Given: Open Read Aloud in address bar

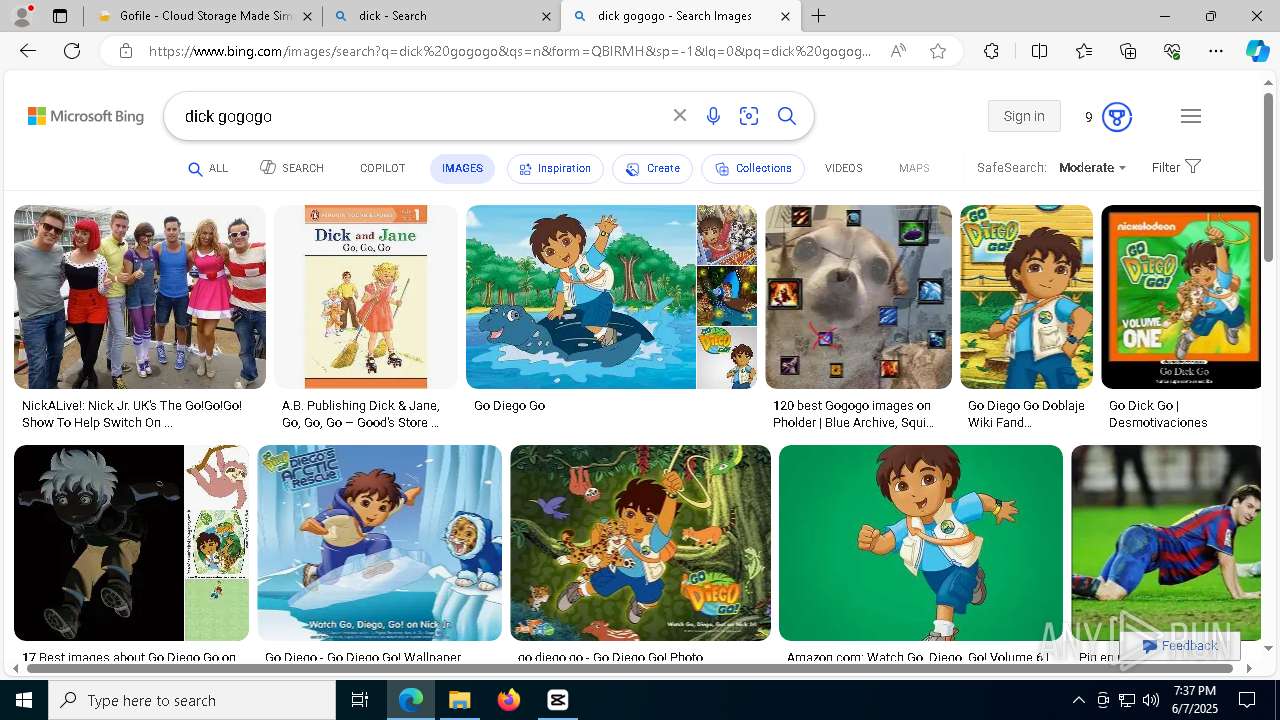Looking at the screenshot, I should click(x=898, y=51).
